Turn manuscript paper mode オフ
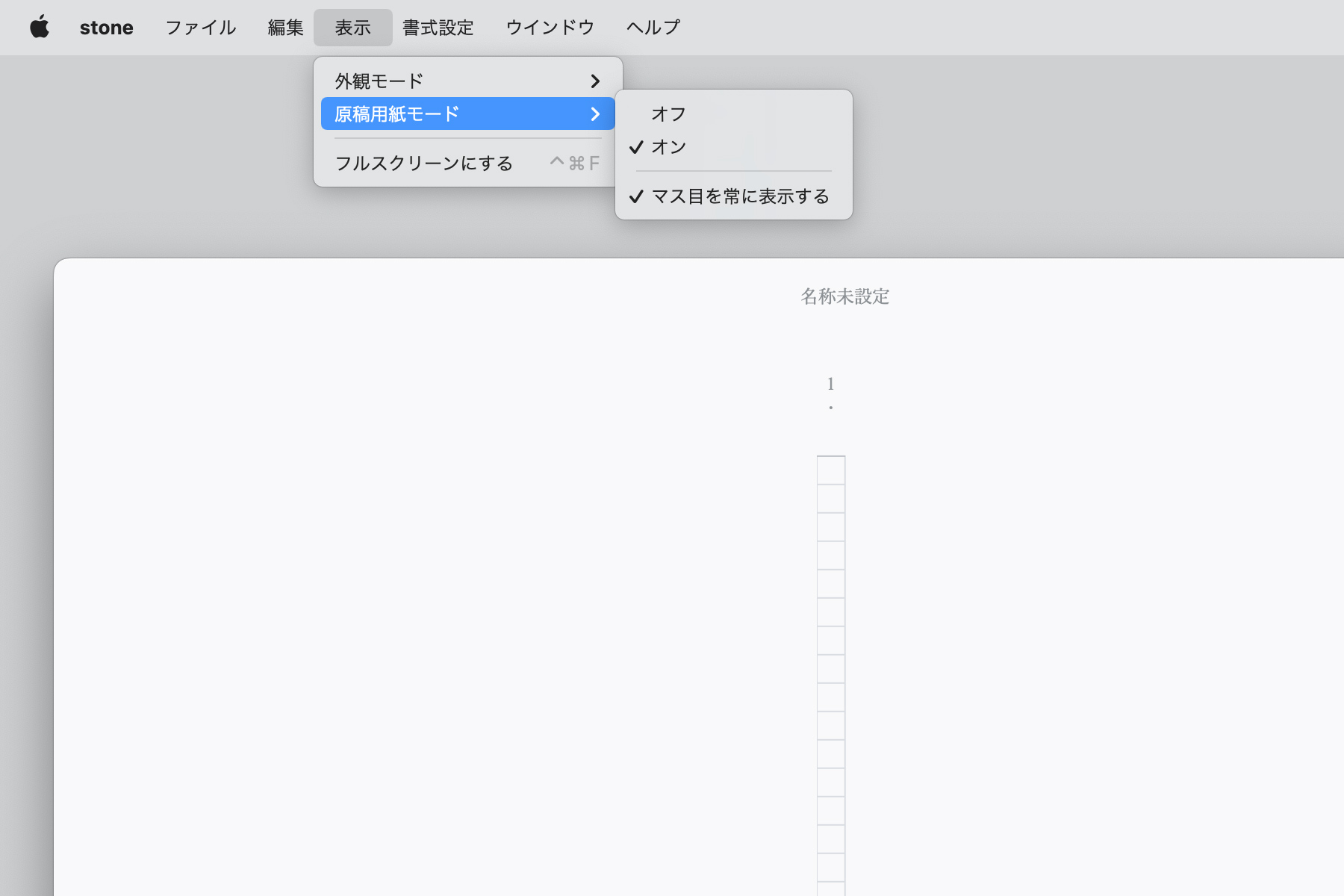Screen dimensions: 1344x896 click(x=668, y=113)
